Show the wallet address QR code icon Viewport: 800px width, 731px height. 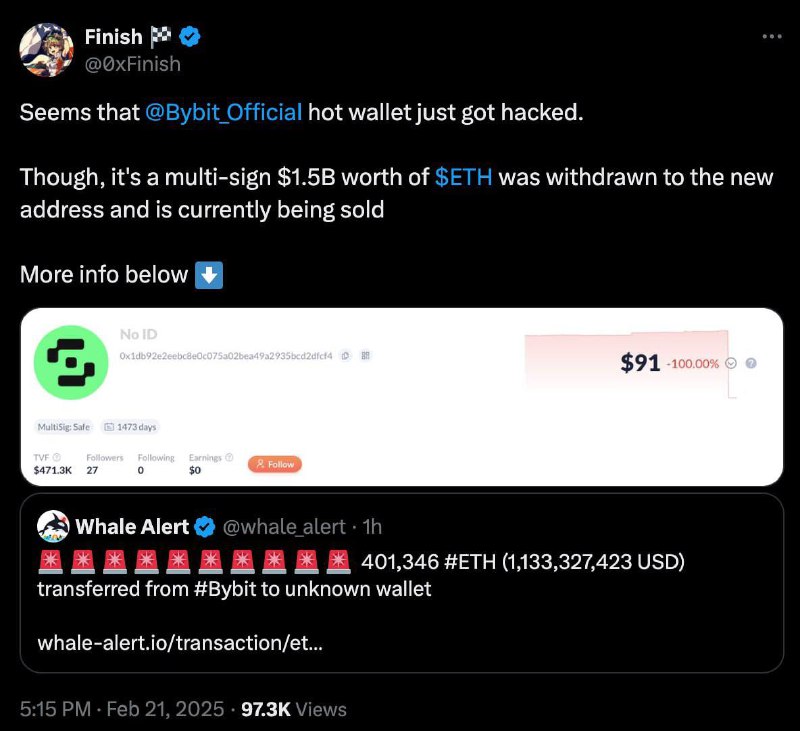point(365,356)
